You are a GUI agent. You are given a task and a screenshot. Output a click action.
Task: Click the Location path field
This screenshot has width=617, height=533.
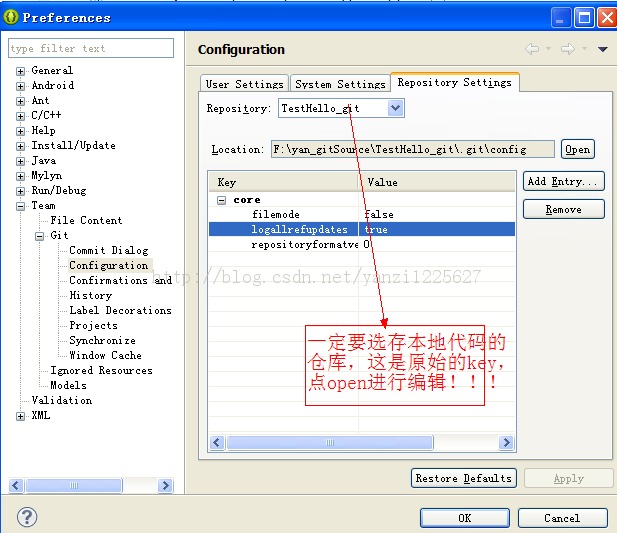(x=412, y=149)
